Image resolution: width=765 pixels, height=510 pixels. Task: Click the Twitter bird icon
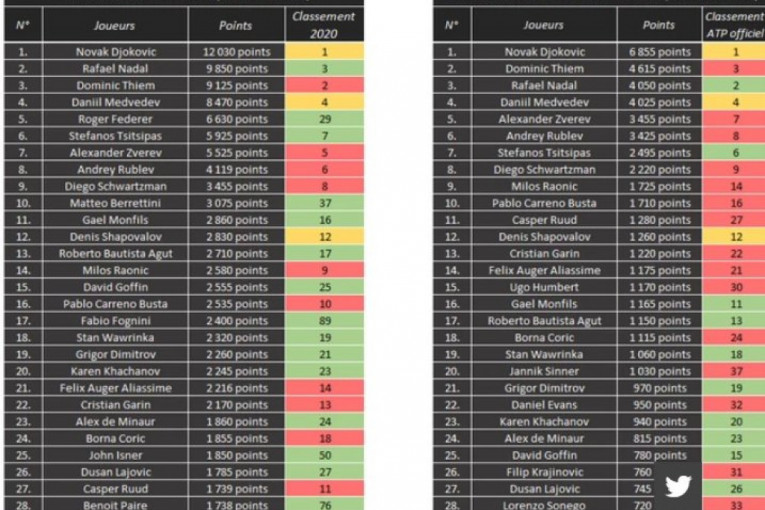coord(678,487)
